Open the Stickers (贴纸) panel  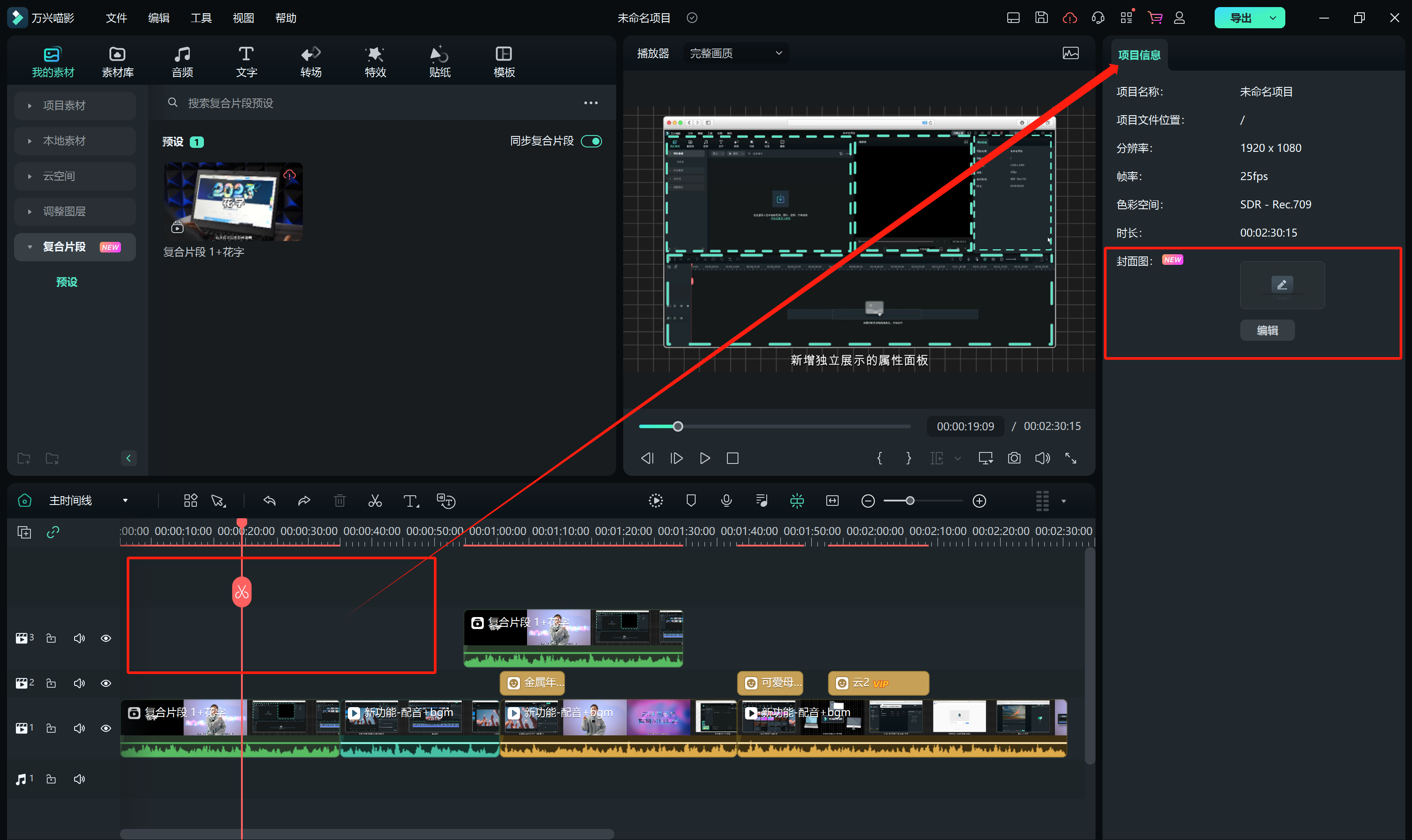click(439, 62)
